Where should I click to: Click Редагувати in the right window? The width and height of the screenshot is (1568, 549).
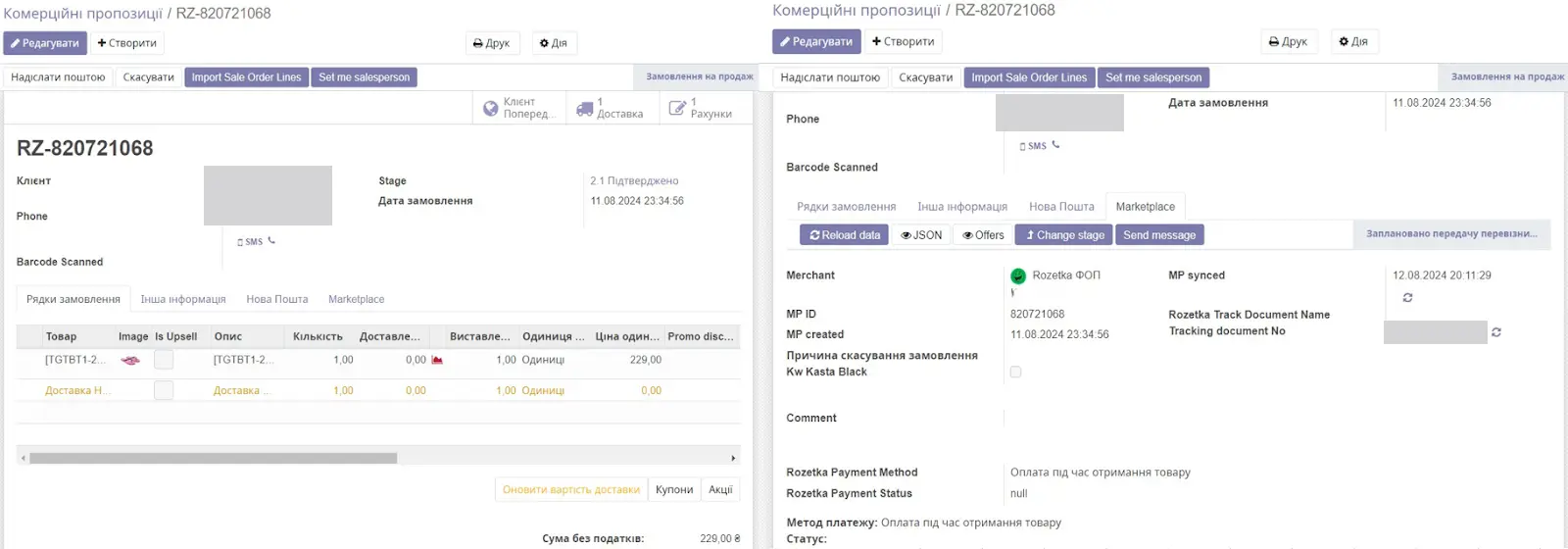point(816,41)
